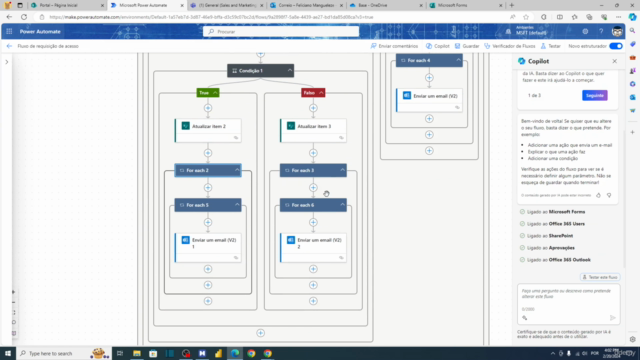Switch to the Base - OneDrive tab

coord(386,5)
